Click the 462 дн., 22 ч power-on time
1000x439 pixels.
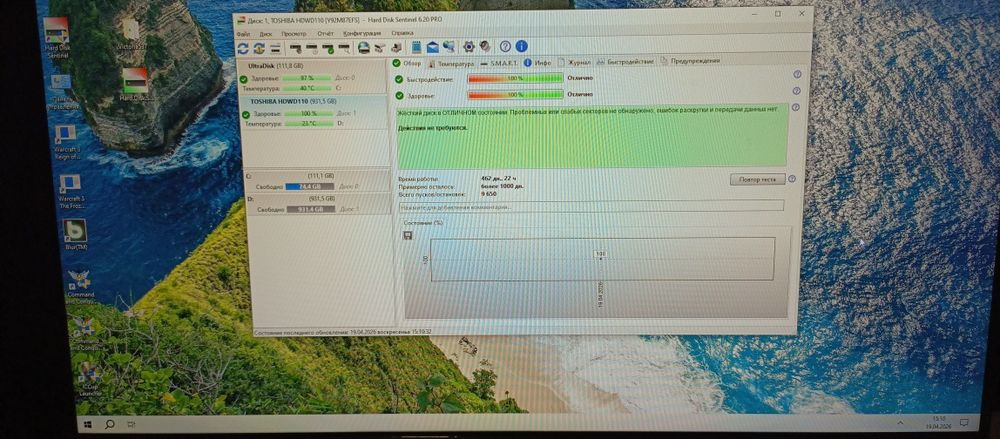point(501,179)
